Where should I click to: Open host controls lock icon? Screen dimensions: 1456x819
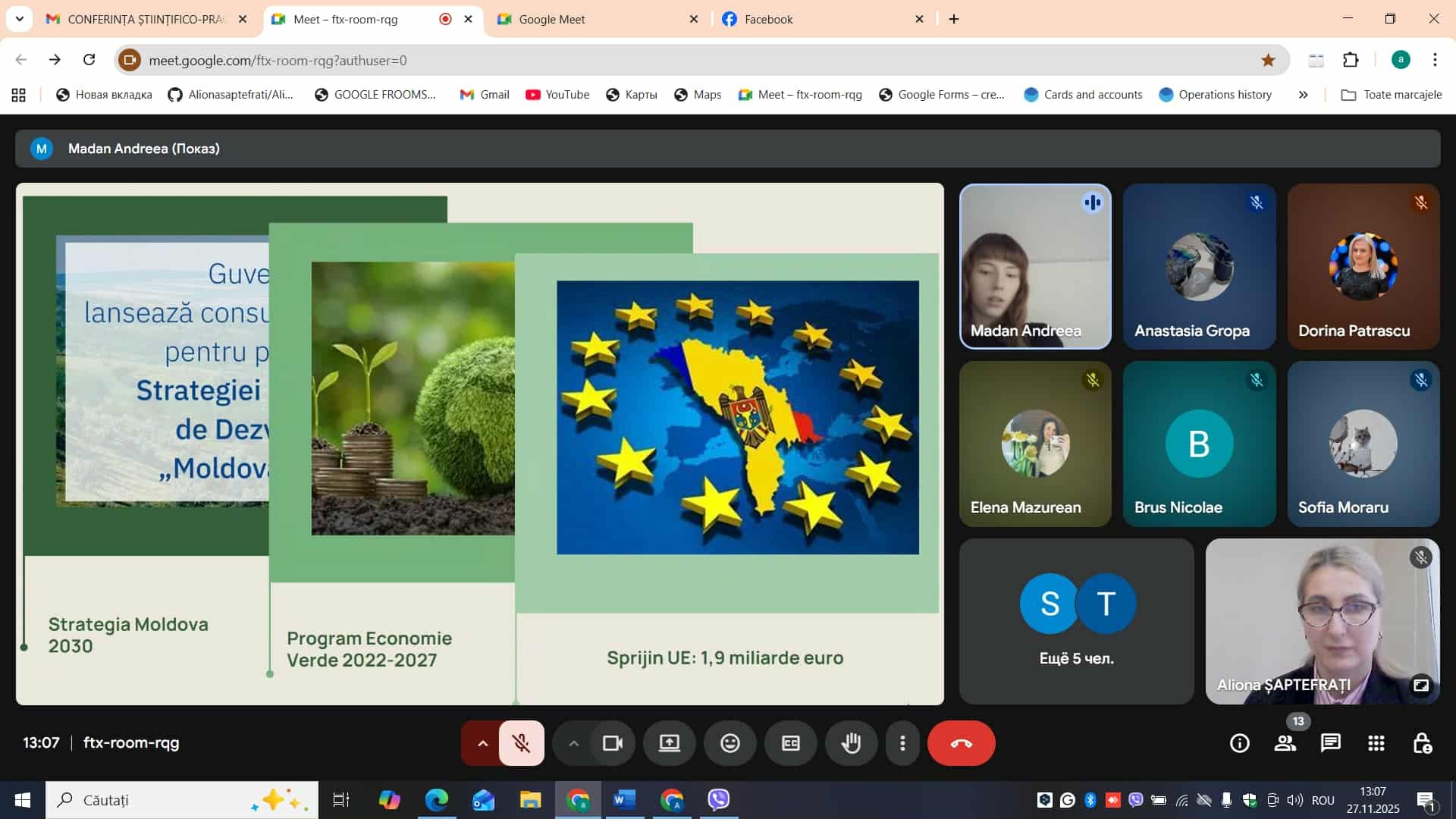tap(1422, 743)
